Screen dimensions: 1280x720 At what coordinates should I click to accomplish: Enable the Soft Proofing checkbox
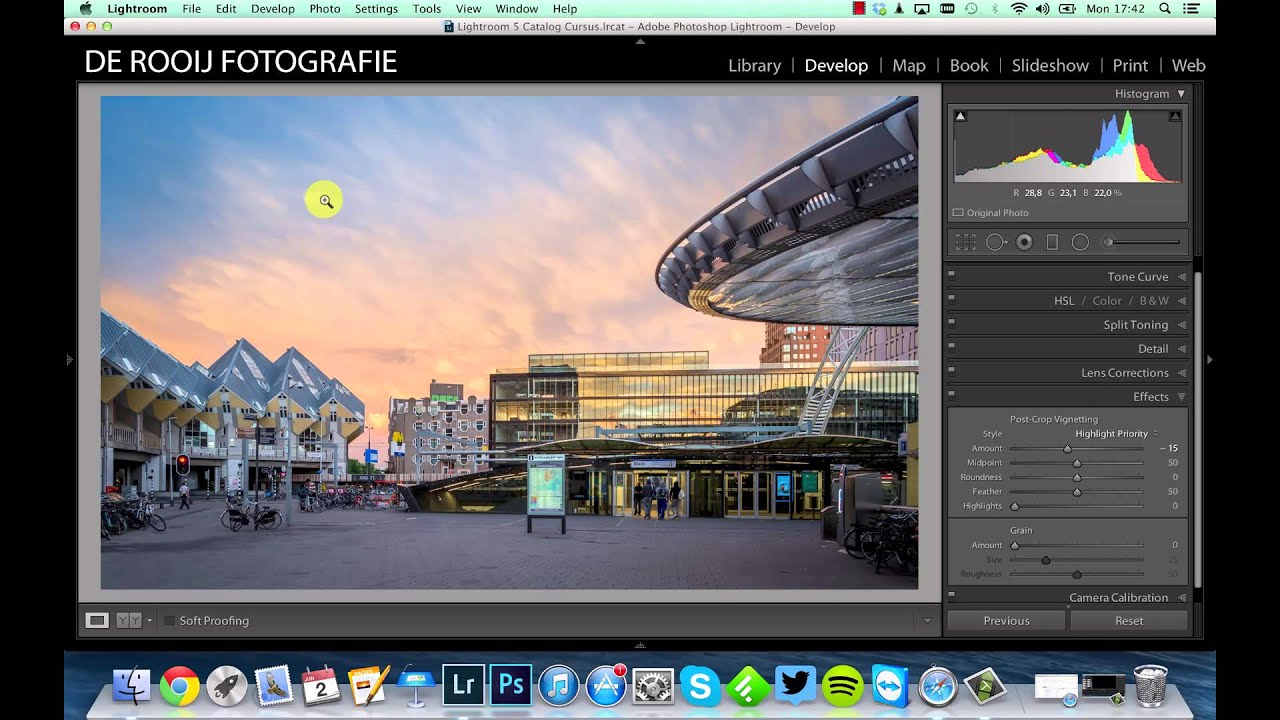point(170,621)
